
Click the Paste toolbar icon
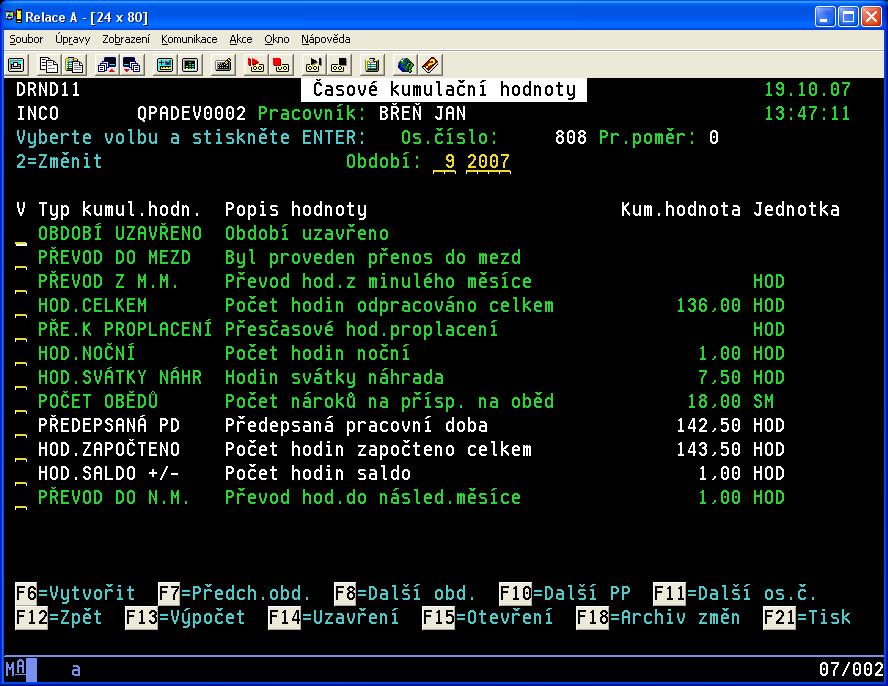click(x=74, y=64)
